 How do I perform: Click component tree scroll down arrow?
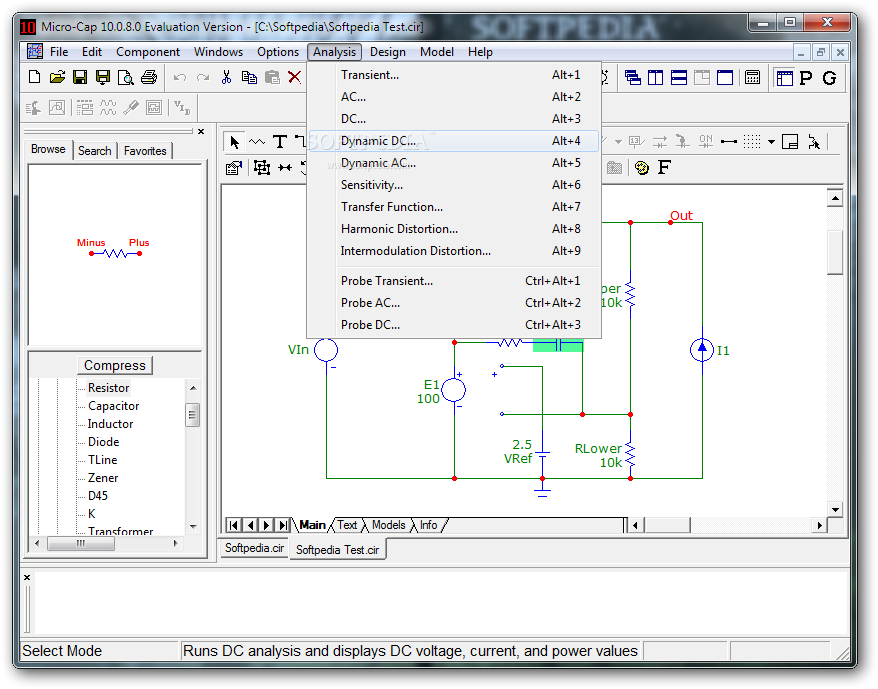click(193, 527)
